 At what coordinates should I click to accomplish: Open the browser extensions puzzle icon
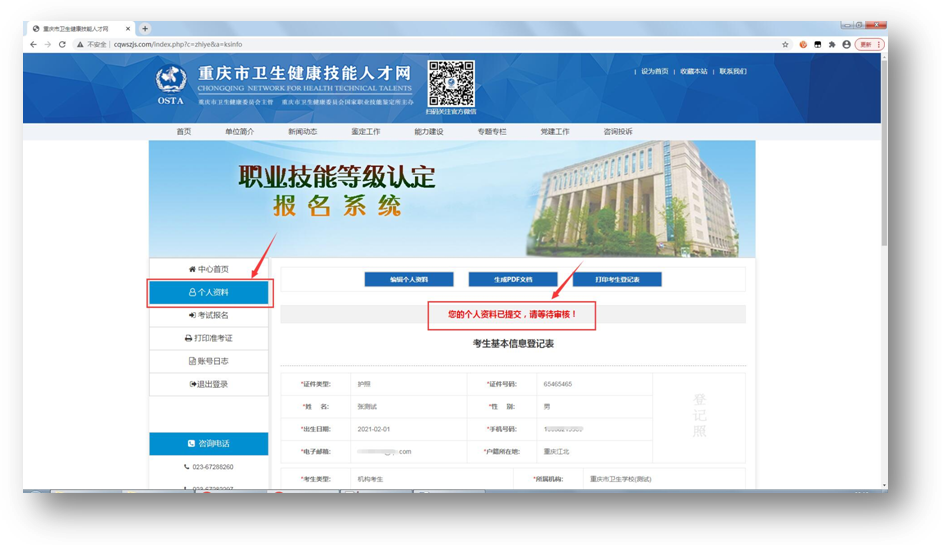(832, 45)
